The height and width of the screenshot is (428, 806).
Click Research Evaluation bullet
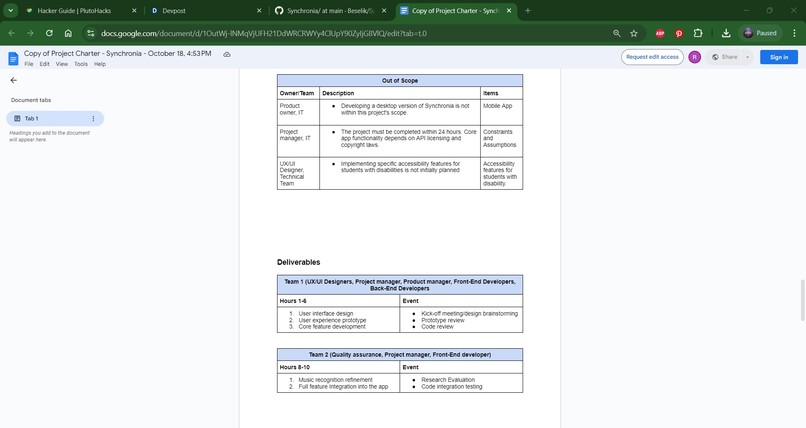pyautogui.click(x=448, y=380)
